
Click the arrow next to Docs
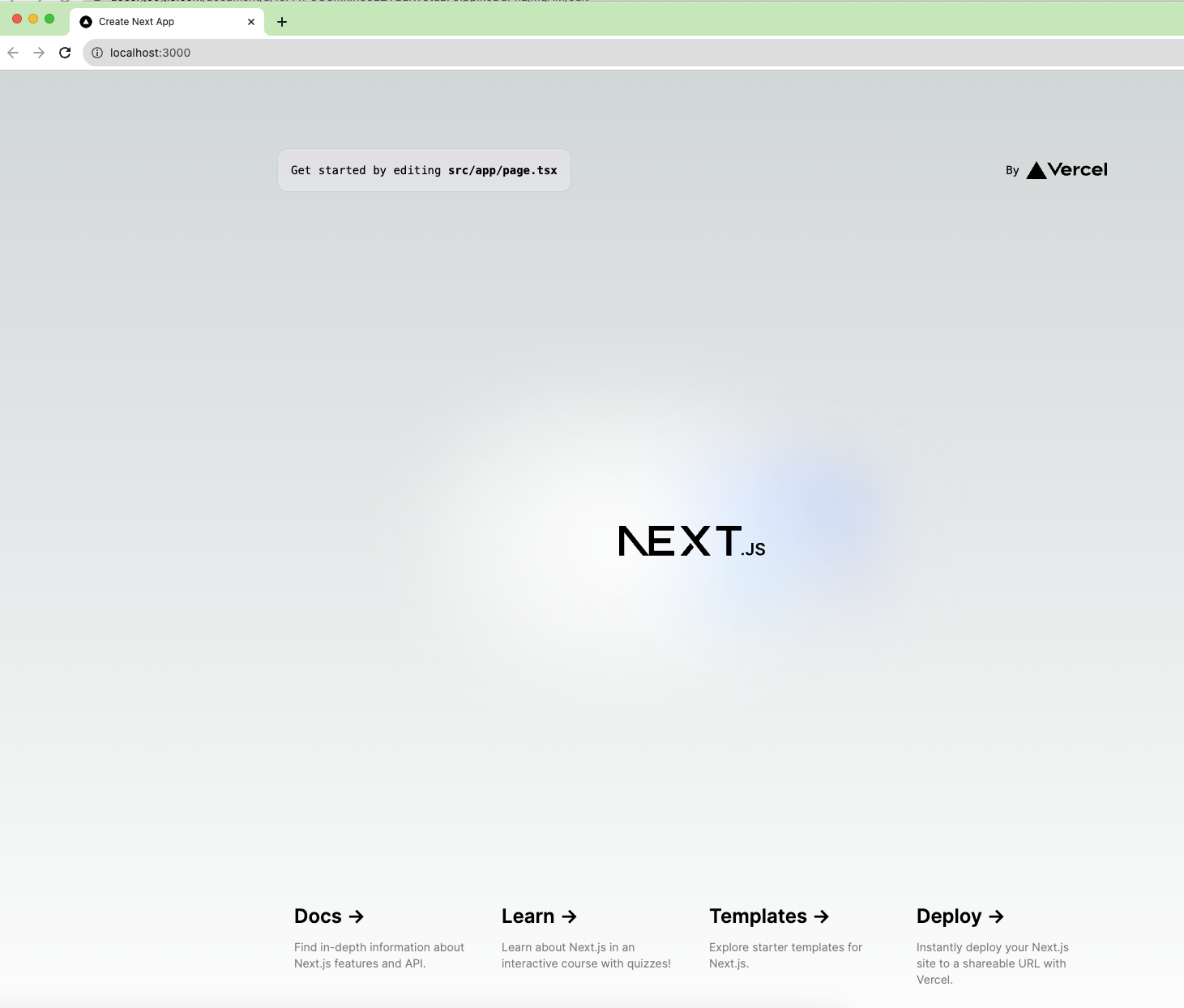[356, 916]
